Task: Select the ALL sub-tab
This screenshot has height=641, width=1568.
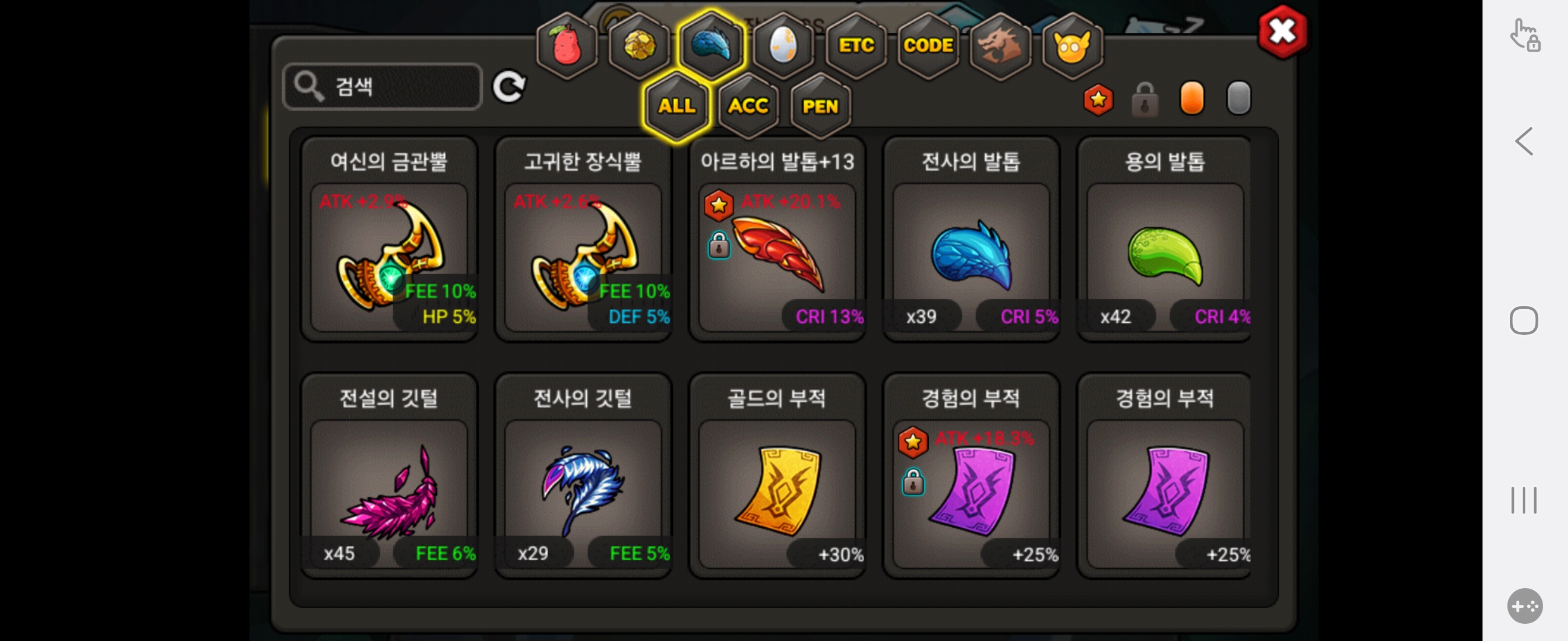Action: [x=676, y=106]
